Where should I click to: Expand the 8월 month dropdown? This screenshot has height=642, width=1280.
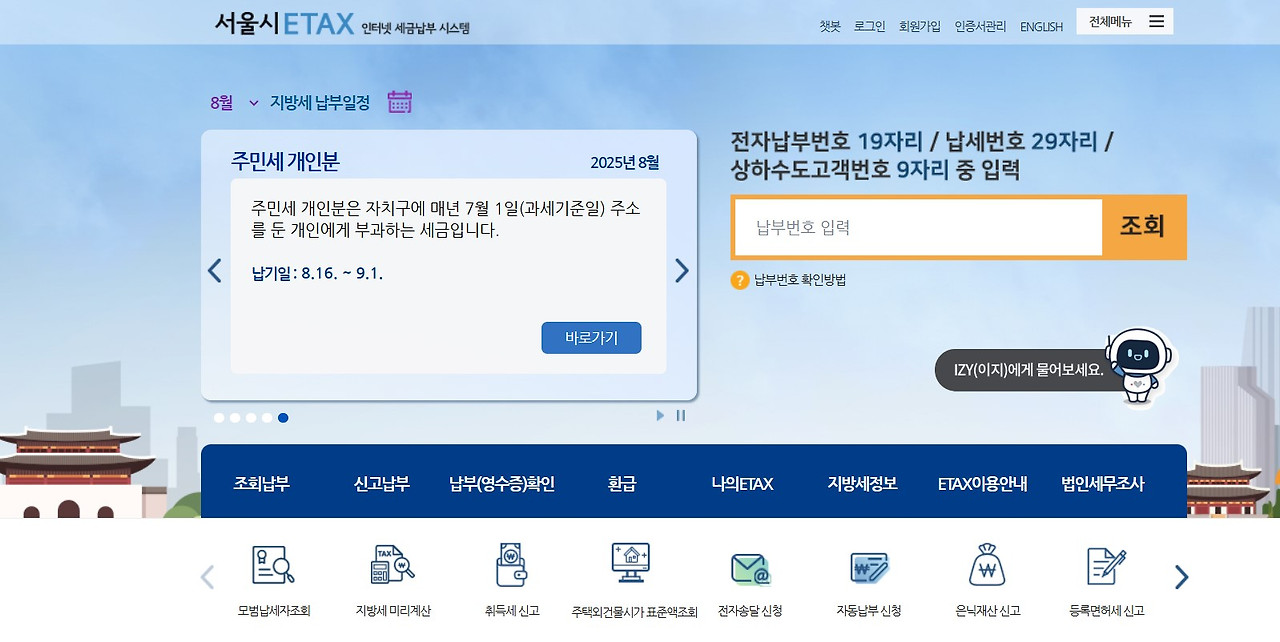tap(235, 102)
